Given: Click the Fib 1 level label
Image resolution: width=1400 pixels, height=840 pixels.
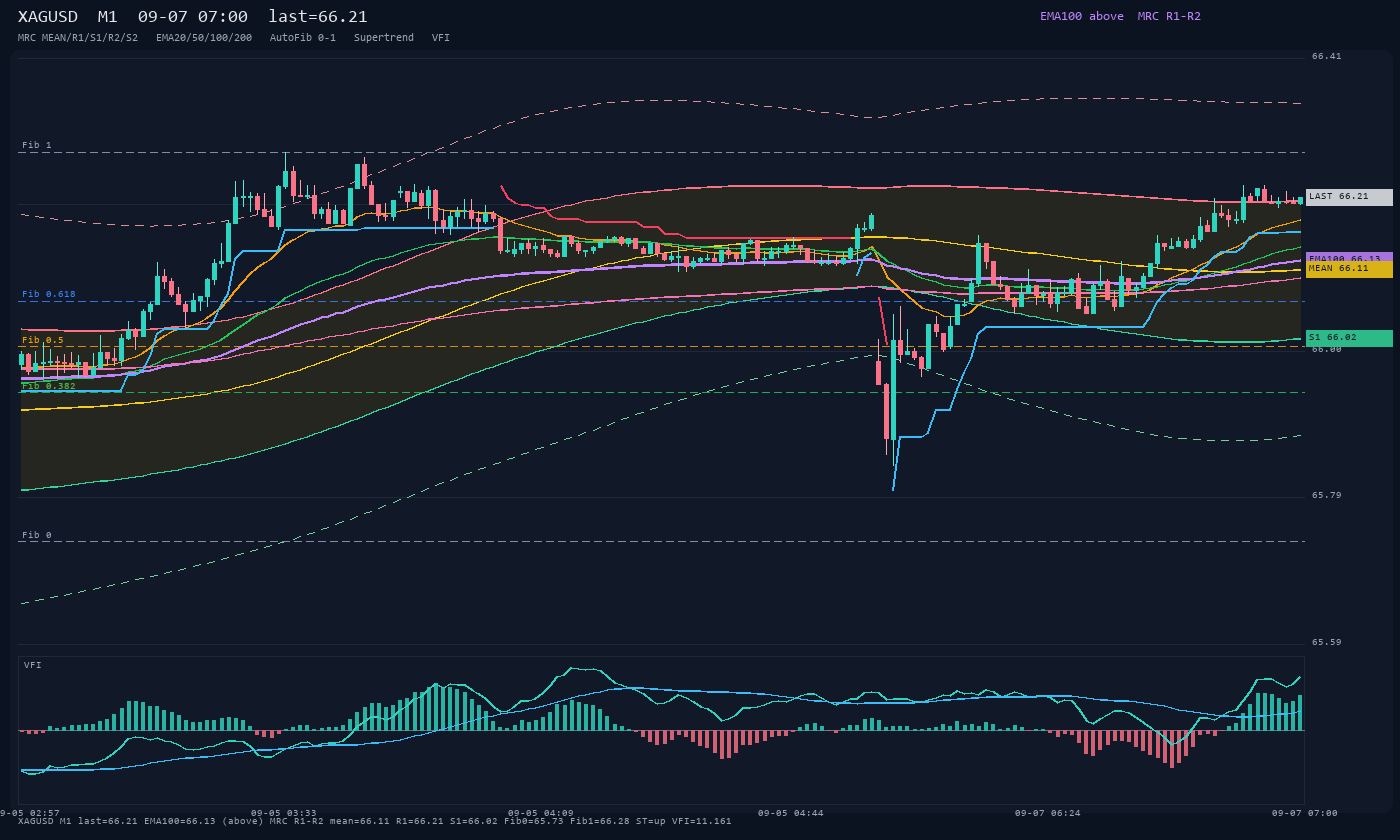Looking at the screenshot, I should coord(37,145).
